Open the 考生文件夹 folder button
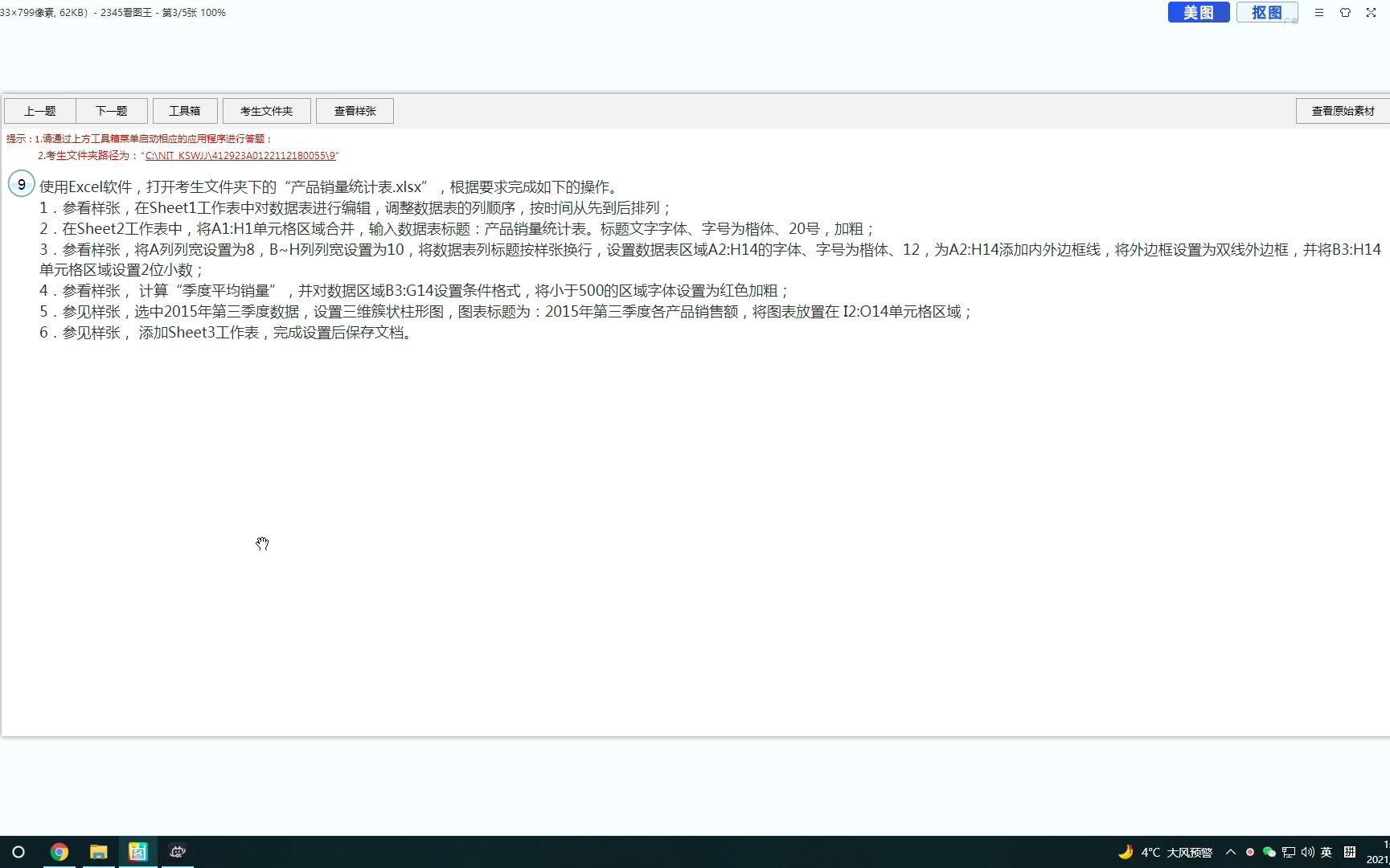This screenshot has width=1390, height=868. [267, 111]
